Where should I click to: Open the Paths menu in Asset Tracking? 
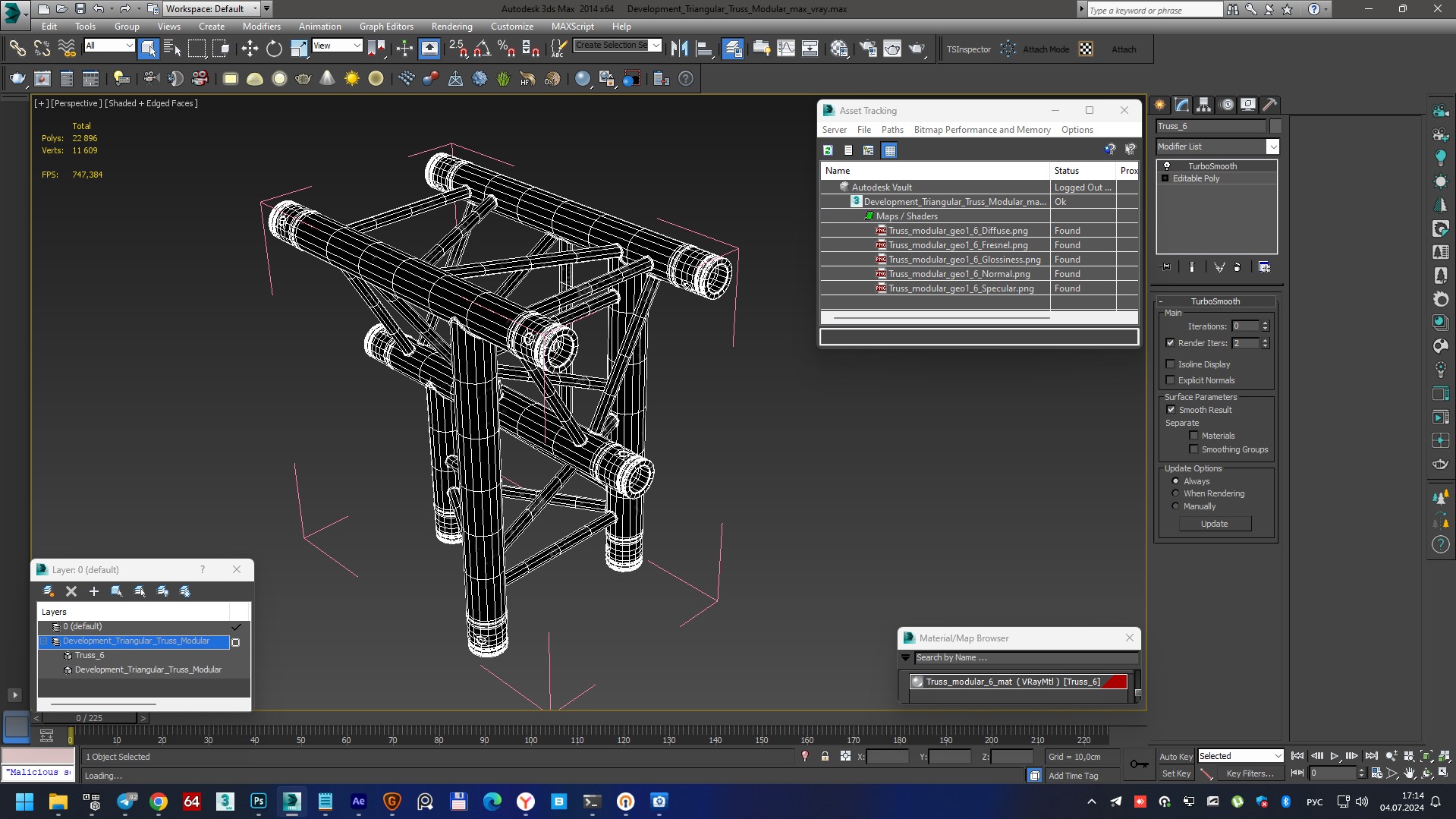tap(892, 130)
